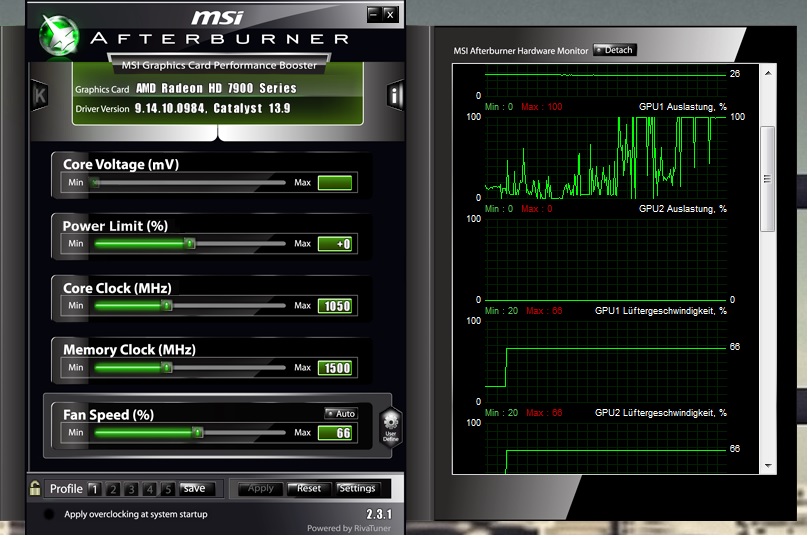Click the MSI Afterburner jet logo
Image resolution: width=808 pixels, height=538 pixels.
(60, 35)
